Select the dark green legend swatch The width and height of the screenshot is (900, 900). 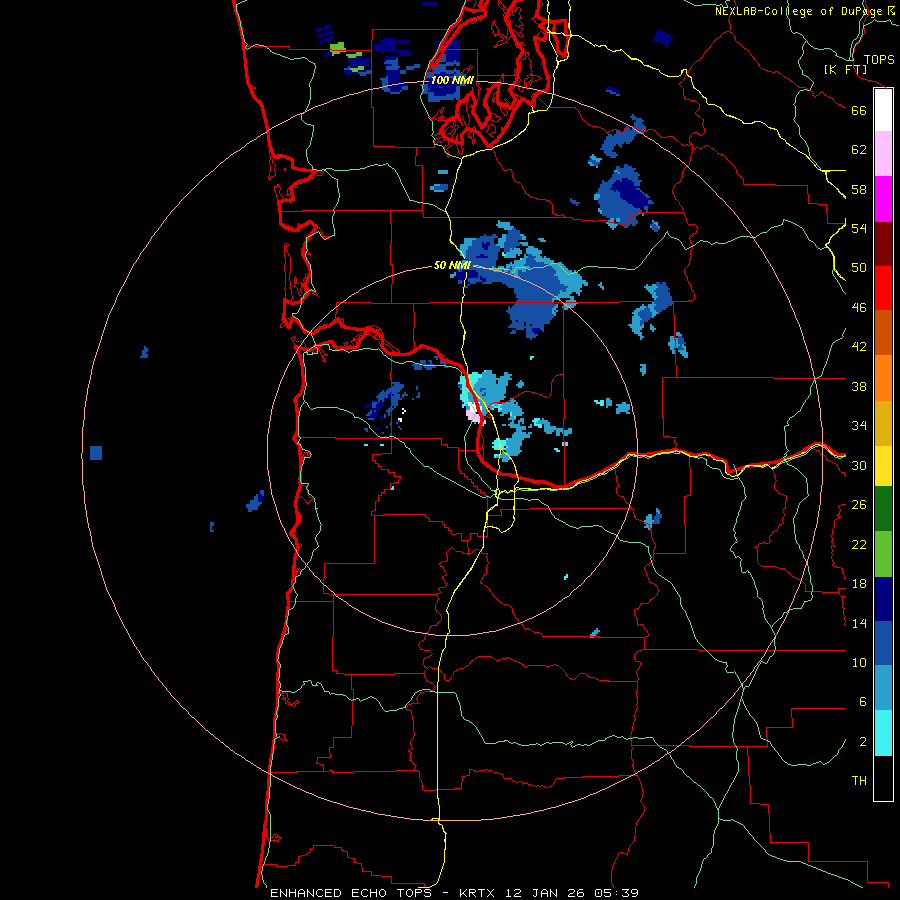pos(883,509)
